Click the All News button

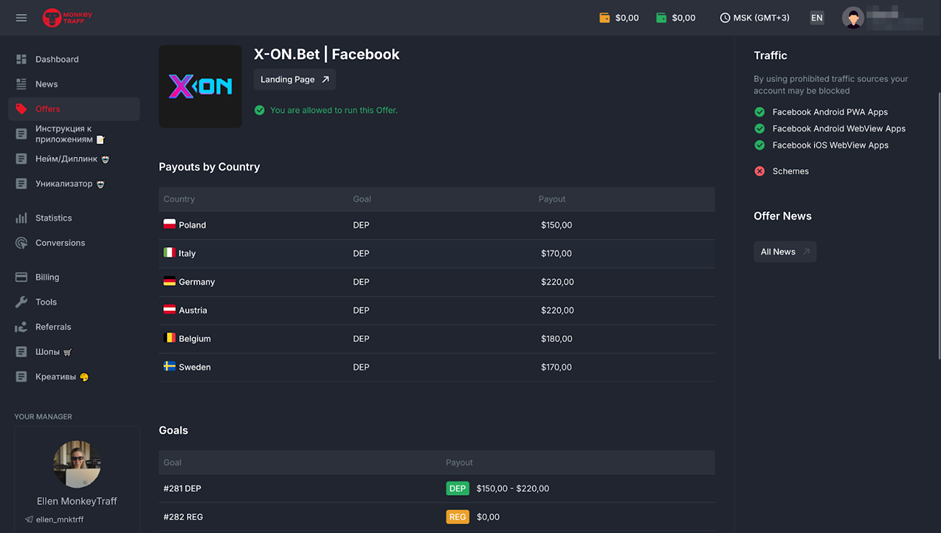[784, 252]
